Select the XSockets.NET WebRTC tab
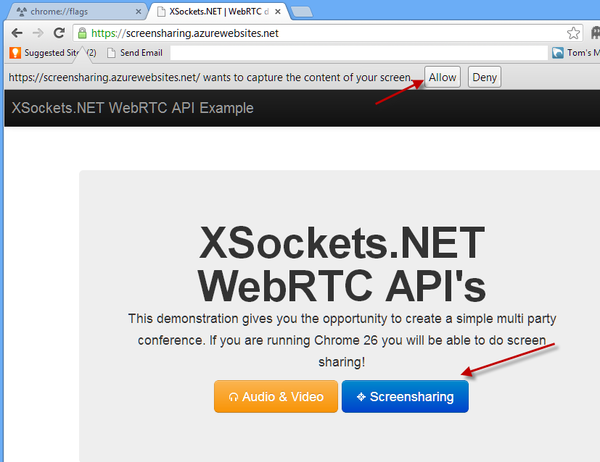The height and width of the screenshot is (462, 600). coord(215,11)
